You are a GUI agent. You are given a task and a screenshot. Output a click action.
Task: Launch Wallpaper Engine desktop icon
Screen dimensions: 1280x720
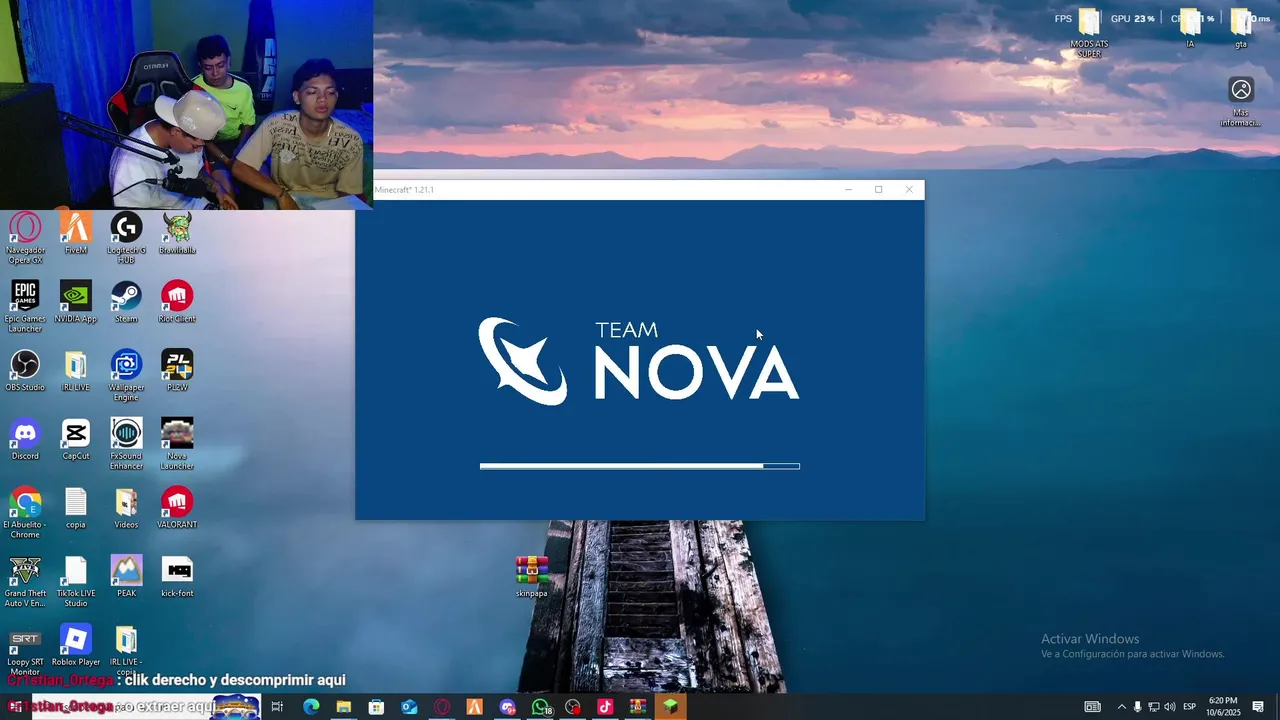tap(126, 375)
